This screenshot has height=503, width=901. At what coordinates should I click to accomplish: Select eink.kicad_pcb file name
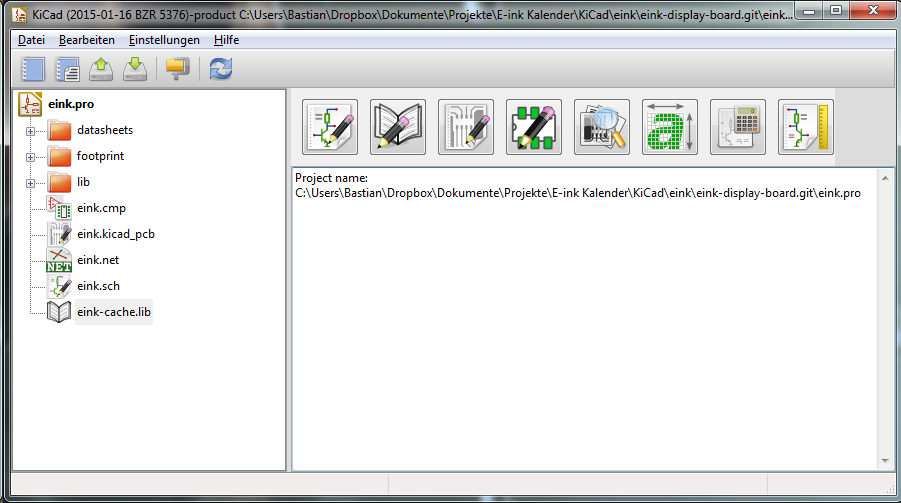115,234
